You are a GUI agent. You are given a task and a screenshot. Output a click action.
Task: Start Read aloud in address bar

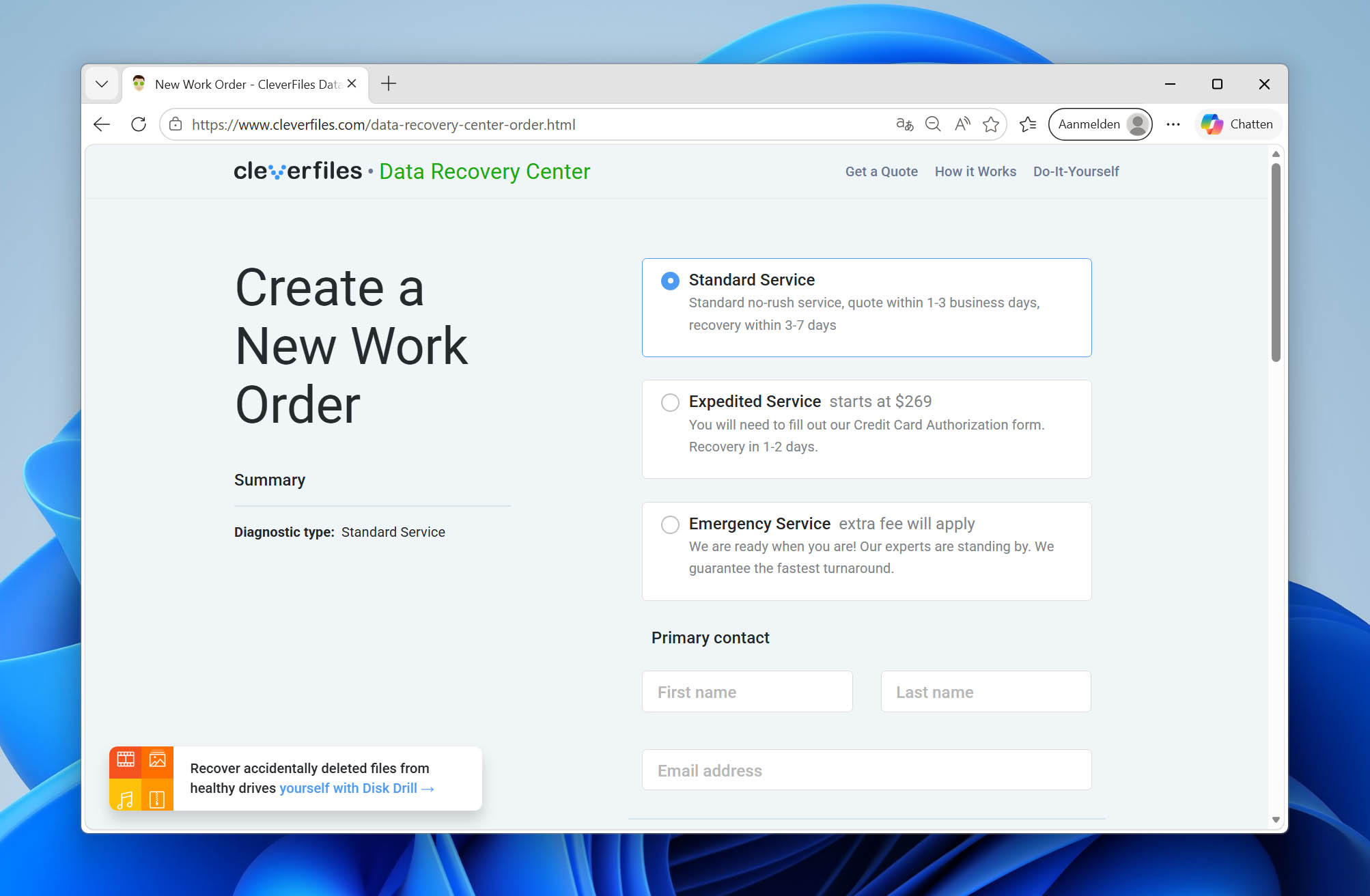(x=962, y=124)
